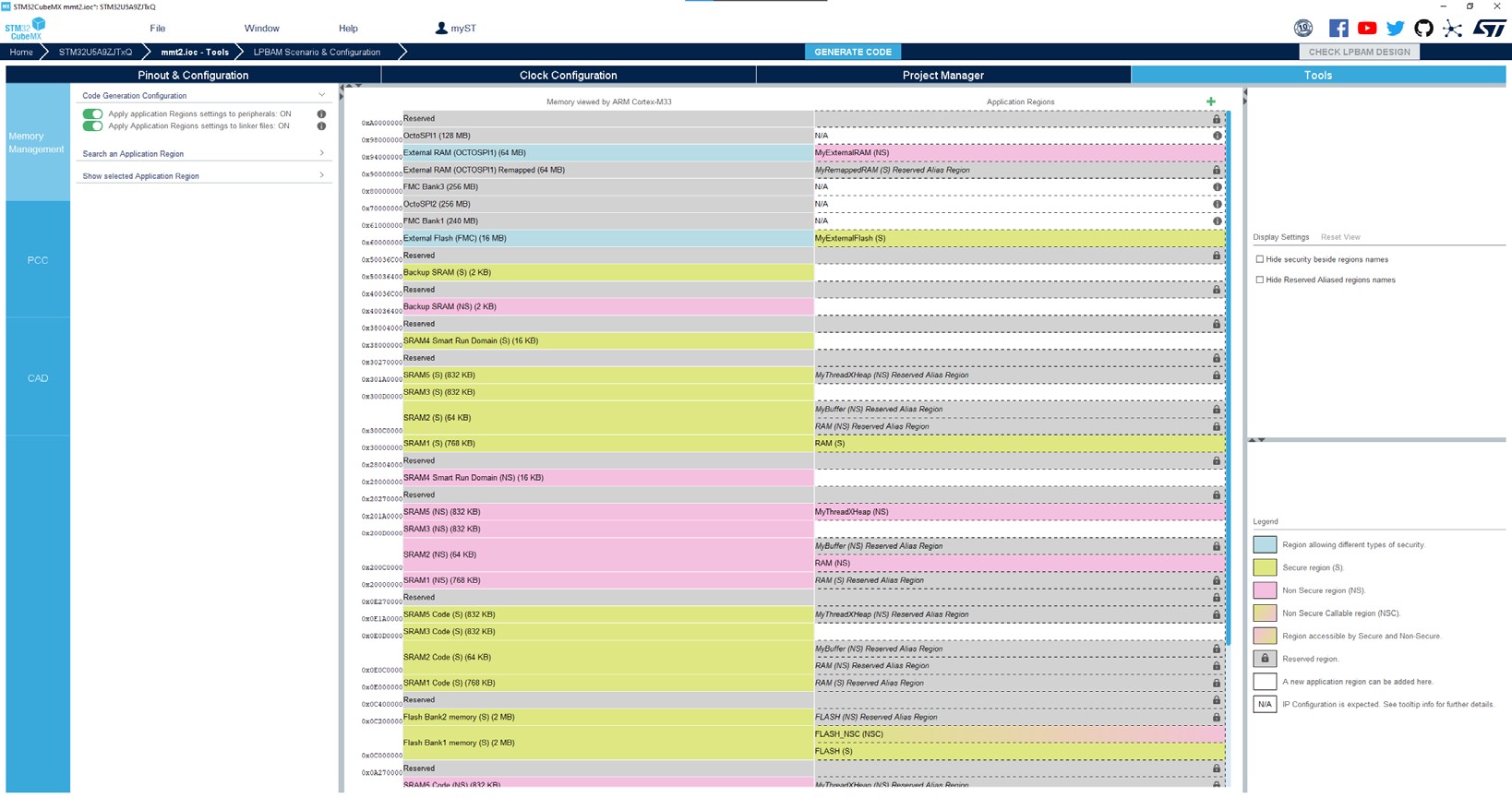1512x798 pixels.
Task: Click the Non Secure Callable (NSC) legend swatch
Action: point(1265,613)
